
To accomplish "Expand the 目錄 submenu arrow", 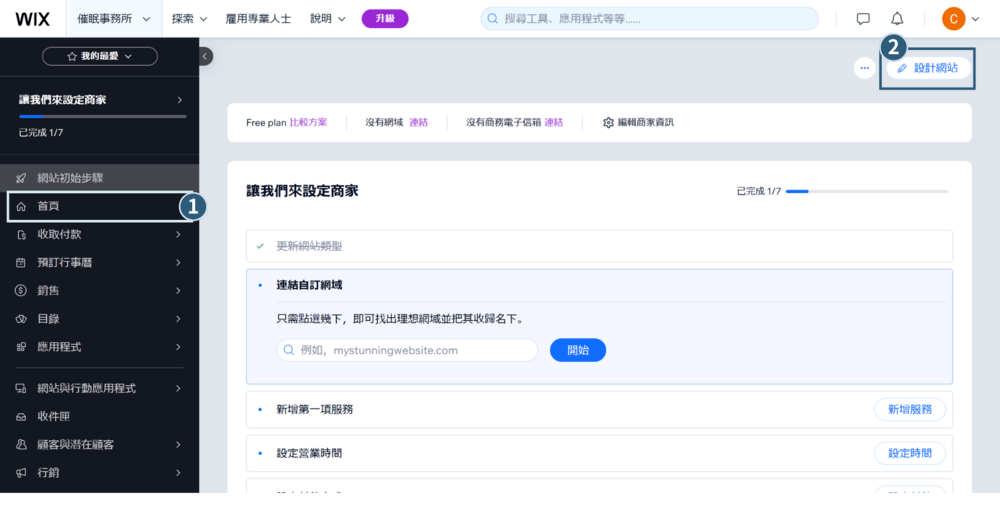I will click(178, 319).
